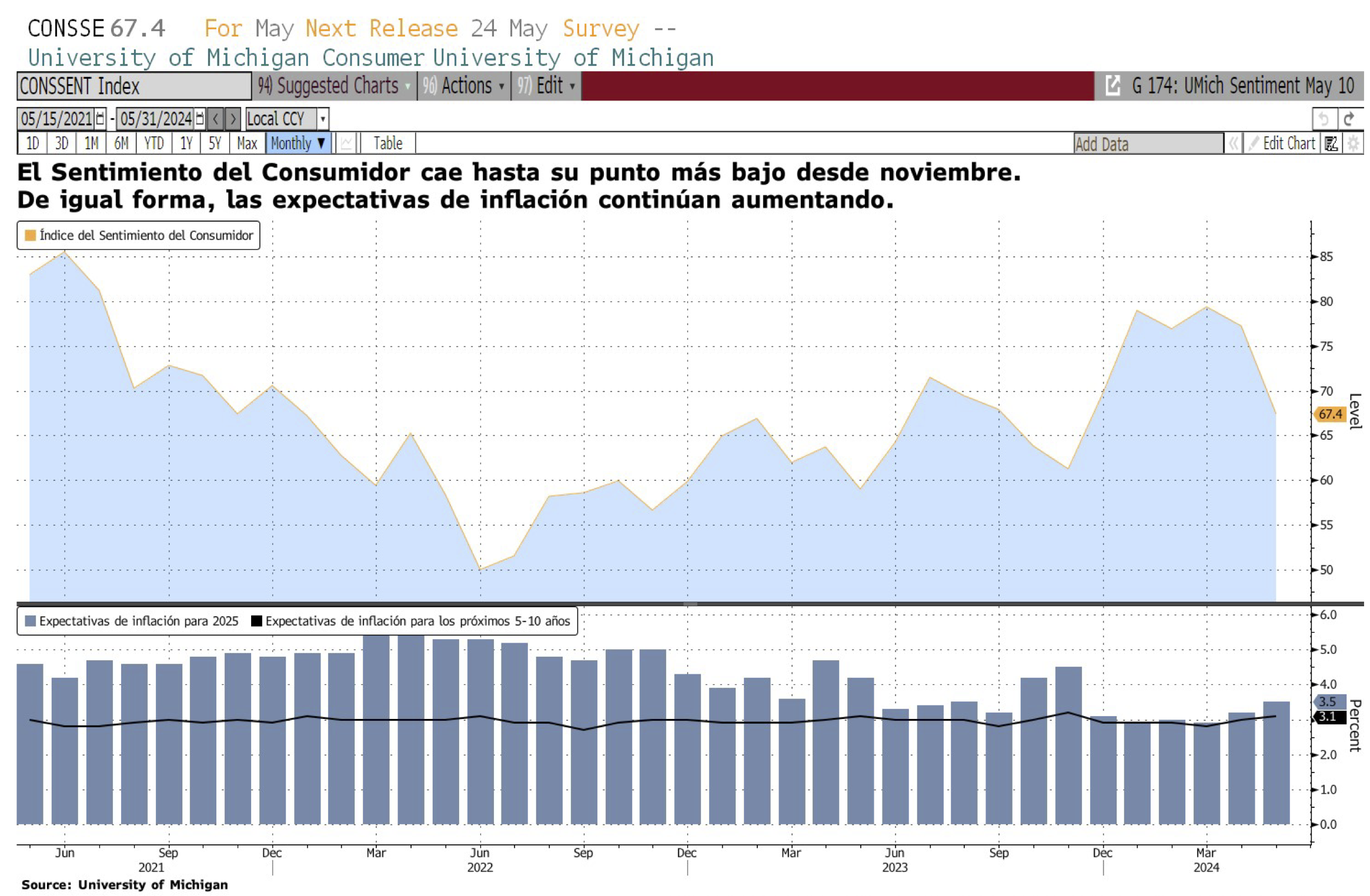Click the '2022' year label on x-axis
The image size is (1370, 896).
point(480,868)
